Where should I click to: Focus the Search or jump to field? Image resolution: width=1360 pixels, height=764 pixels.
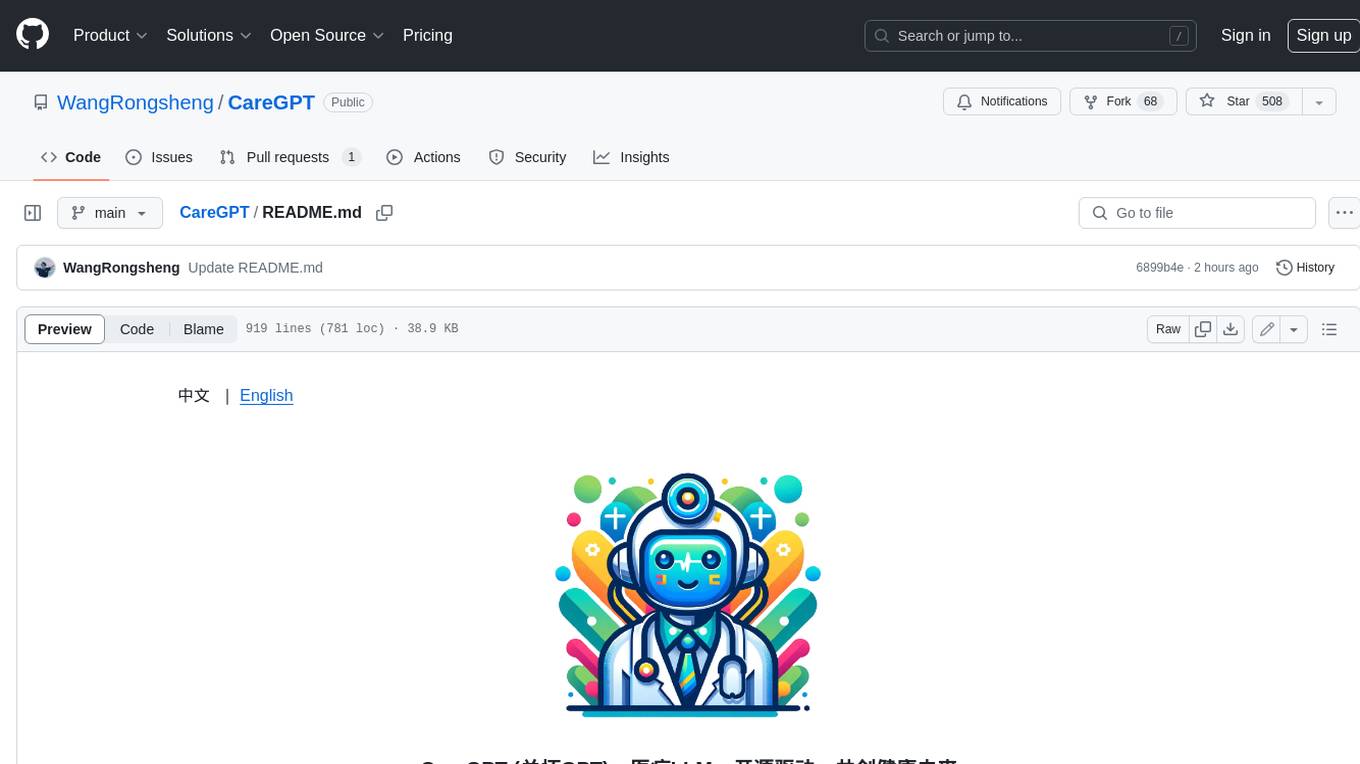(x=1030, y=36)
